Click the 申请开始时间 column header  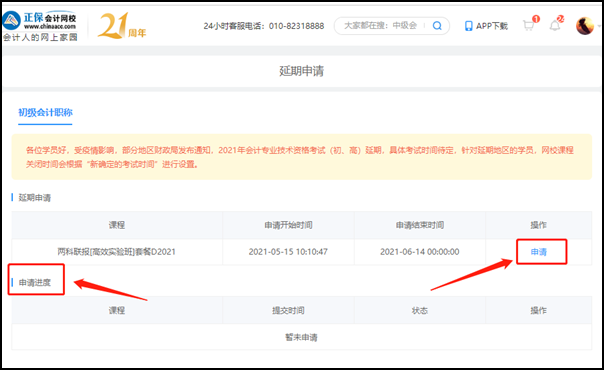pos(288,225)
